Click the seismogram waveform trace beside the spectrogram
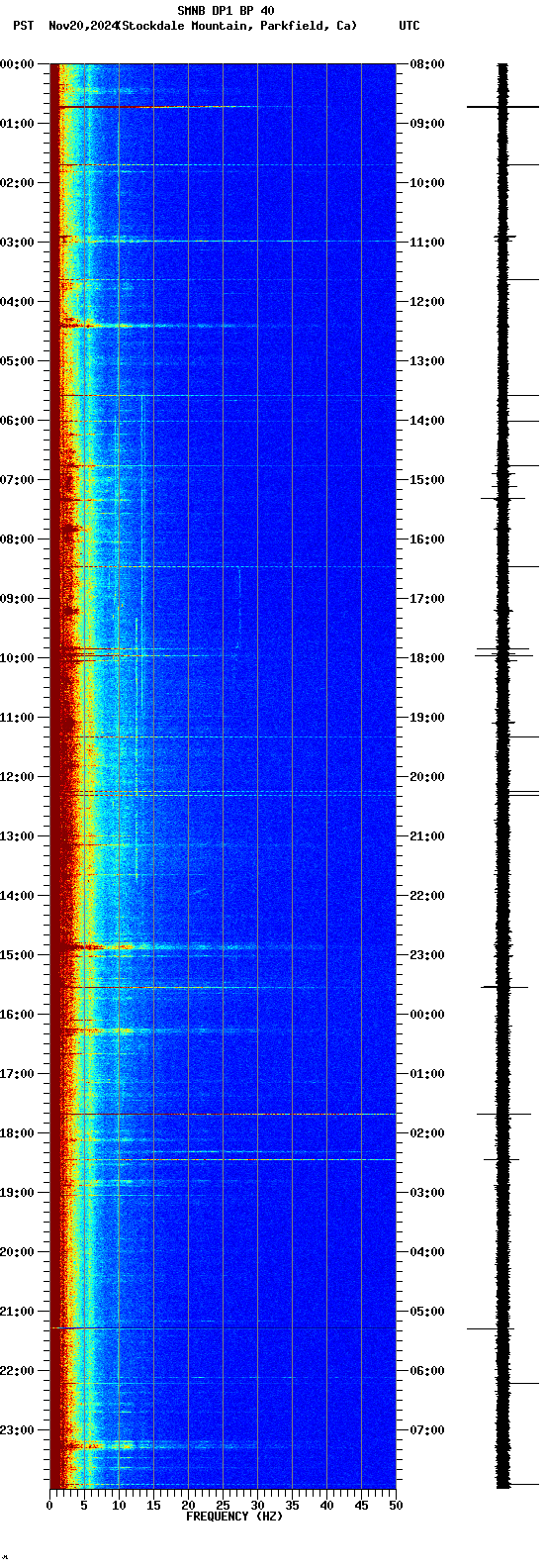 tap(503, 776)
